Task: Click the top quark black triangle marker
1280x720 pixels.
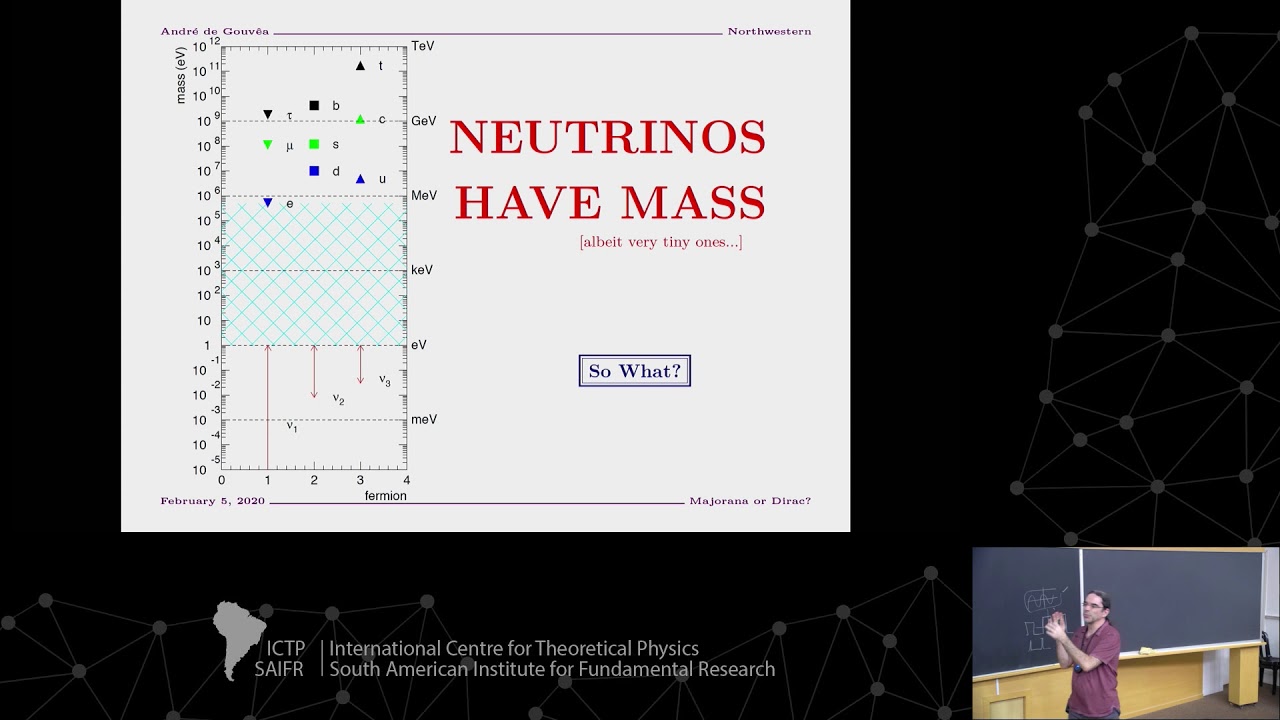Action: click(x=360, y=66)
